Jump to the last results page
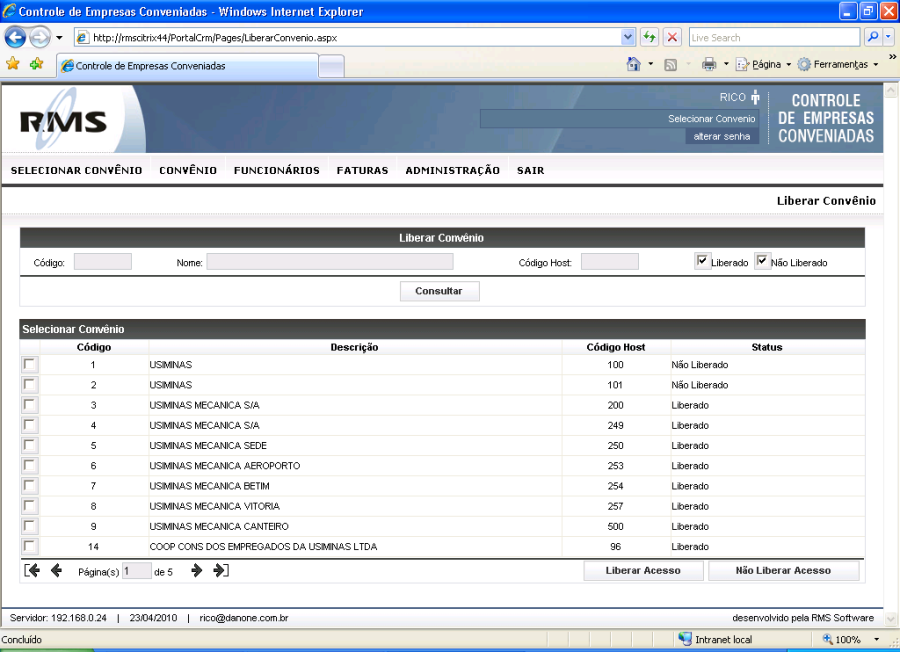Image resolution: width=900 pixels, height=652 pixels. point(221,570)
